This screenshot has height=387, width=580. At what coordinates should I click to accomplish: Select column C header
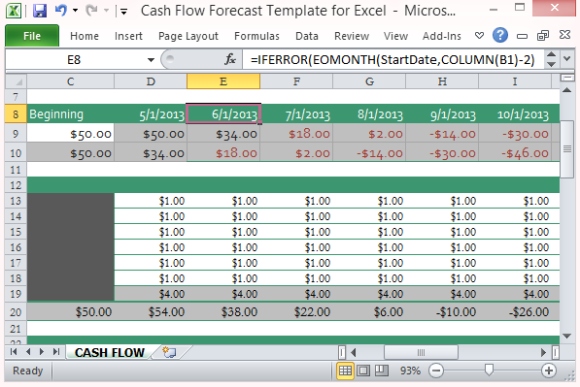pyautogui.click(x=70, y=81)
